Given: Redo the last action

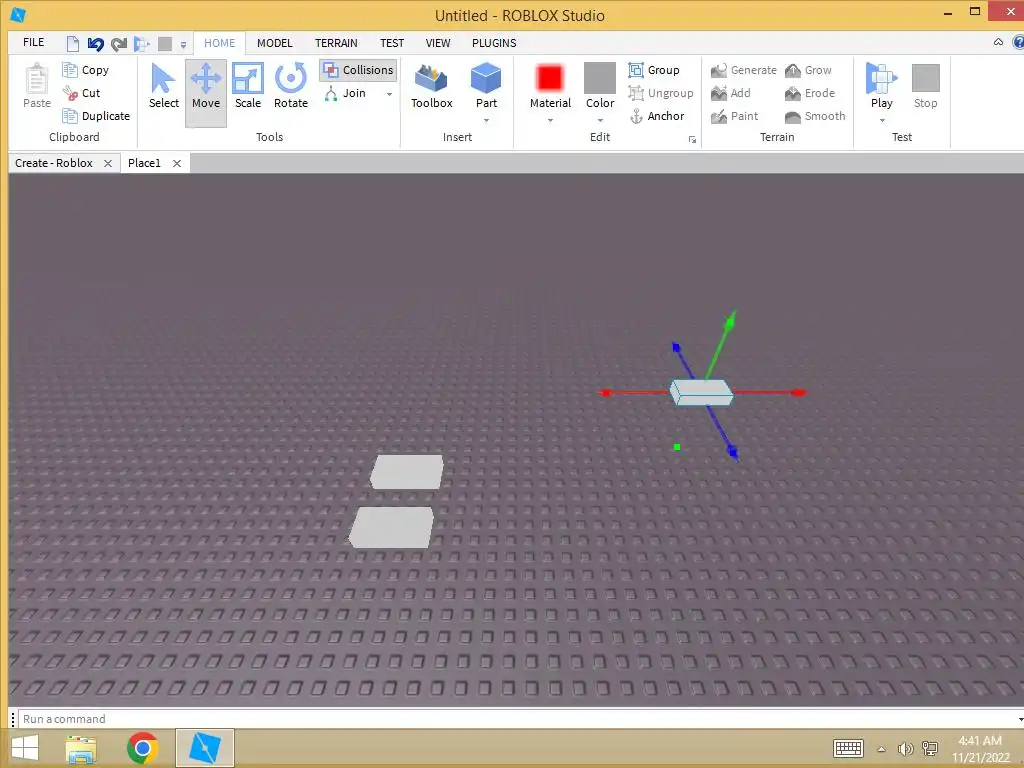Looking at the screenshot, I should (x=118, y=44).
